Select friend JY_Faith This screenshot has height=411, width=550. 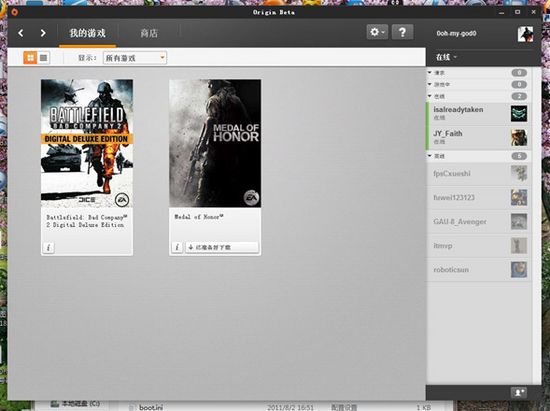click(478, 137)
